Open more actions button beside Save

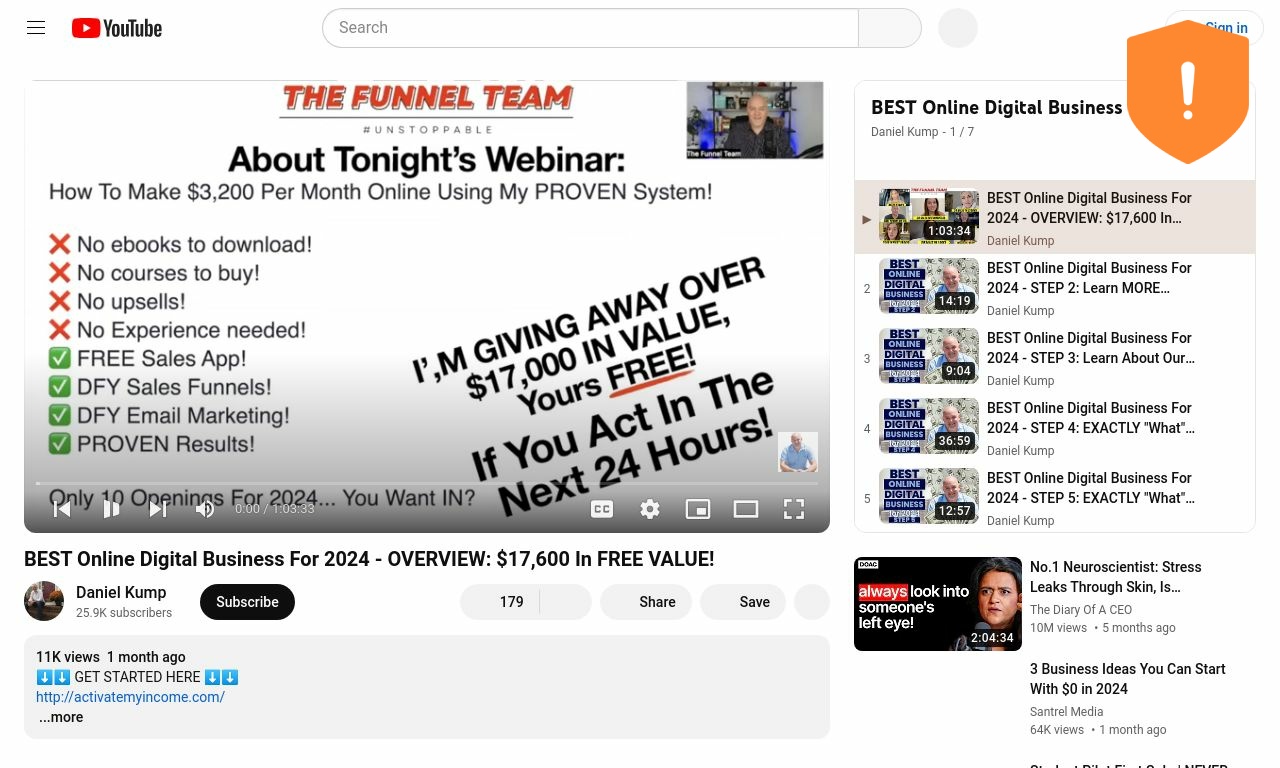click(812, 602)
